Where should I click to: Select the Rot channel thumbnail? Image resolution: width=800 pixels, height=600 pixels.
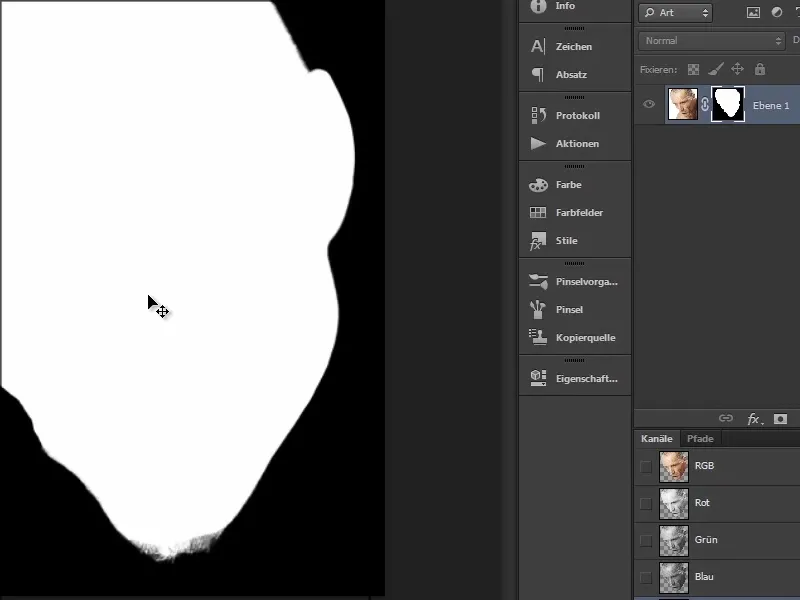pyautogui.click(x=674, y=504)
